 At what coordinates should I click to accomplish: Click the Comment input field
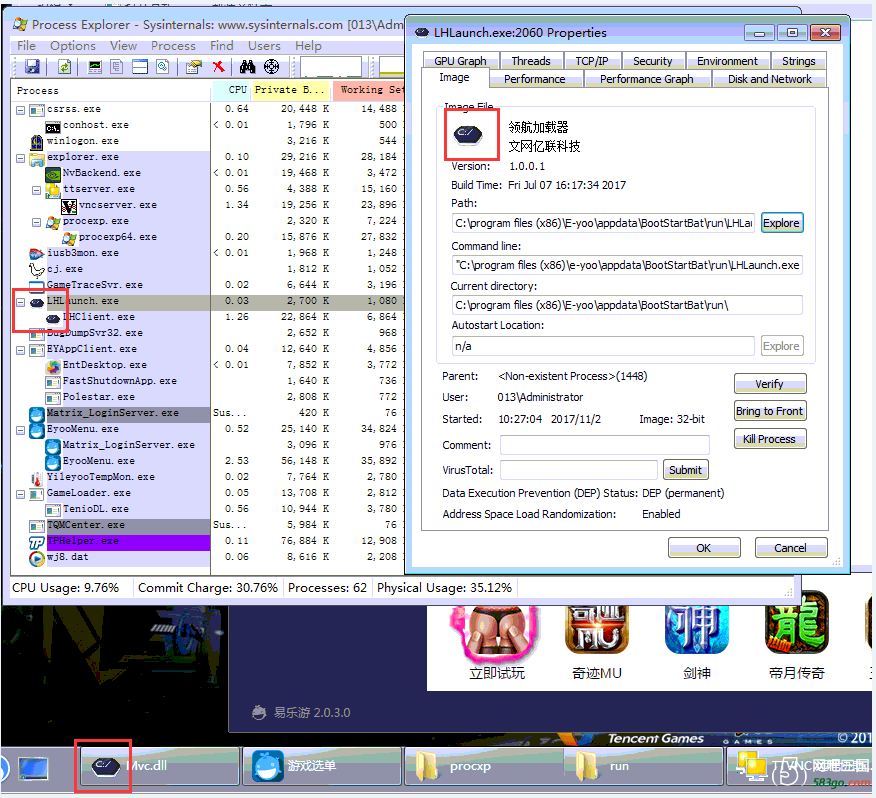click(604, 445)
